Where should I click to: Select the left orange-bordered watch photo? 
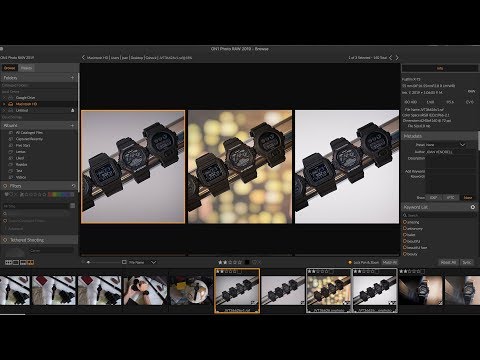point(133,167)
